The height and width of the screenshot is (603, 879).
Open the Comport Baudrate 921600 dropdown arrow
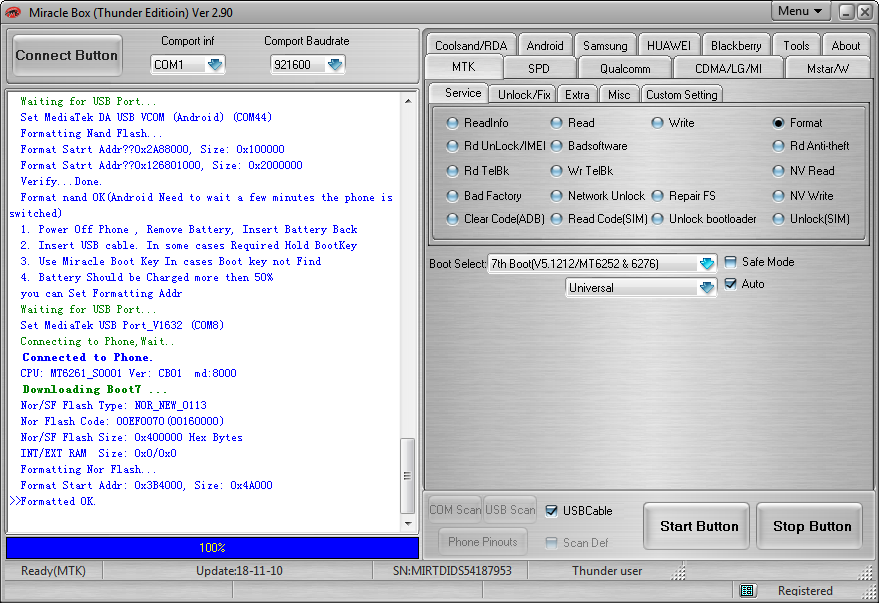(x=335, y=64)
